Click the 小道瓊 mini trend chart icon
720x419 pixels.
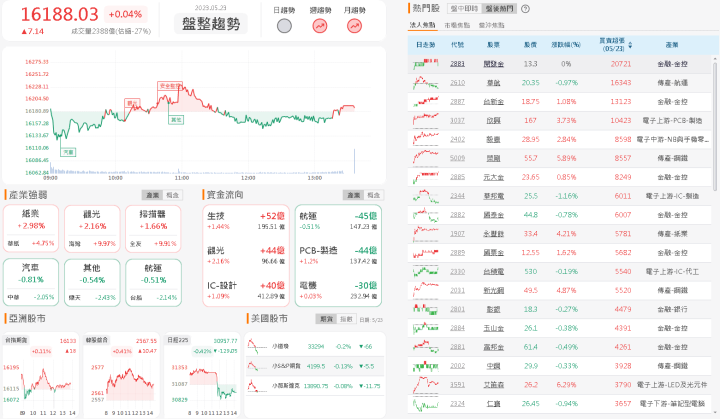point(257,346)
